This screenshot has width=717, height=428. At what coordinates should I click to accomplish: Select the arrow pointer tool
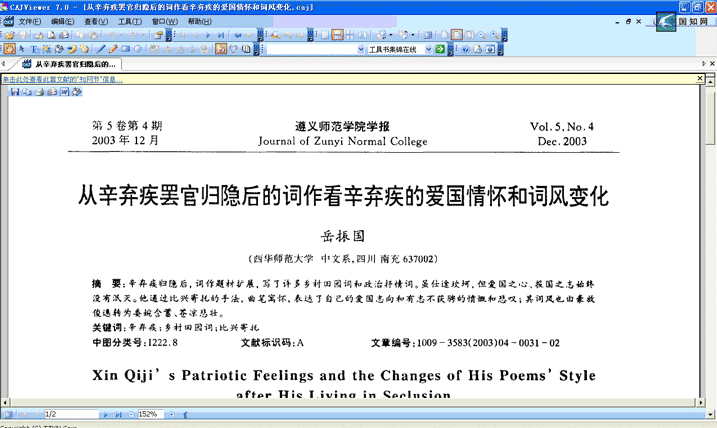(22, 48)
